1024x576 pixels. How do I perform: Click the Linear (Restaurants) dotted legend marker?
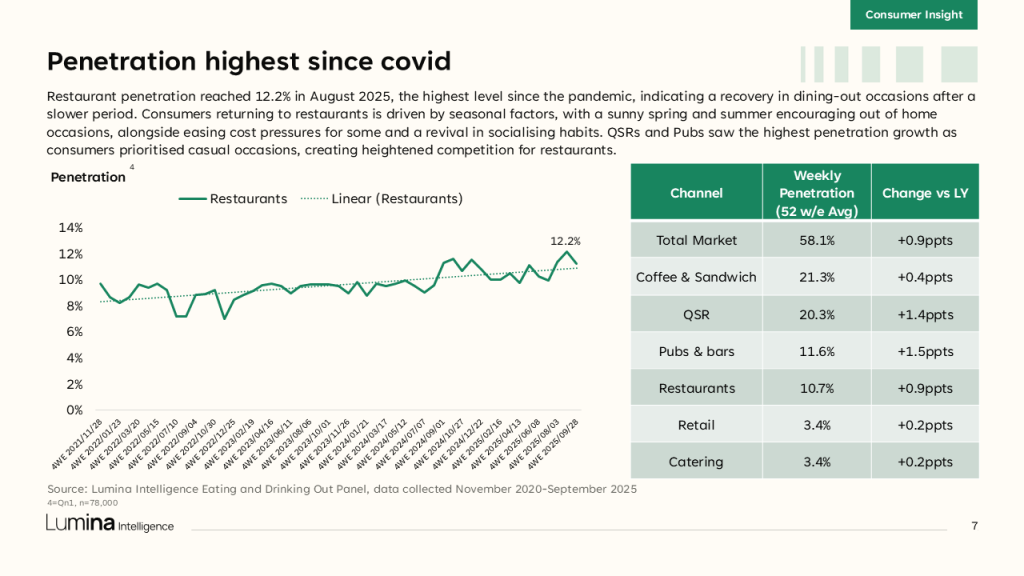pos(312,199)
